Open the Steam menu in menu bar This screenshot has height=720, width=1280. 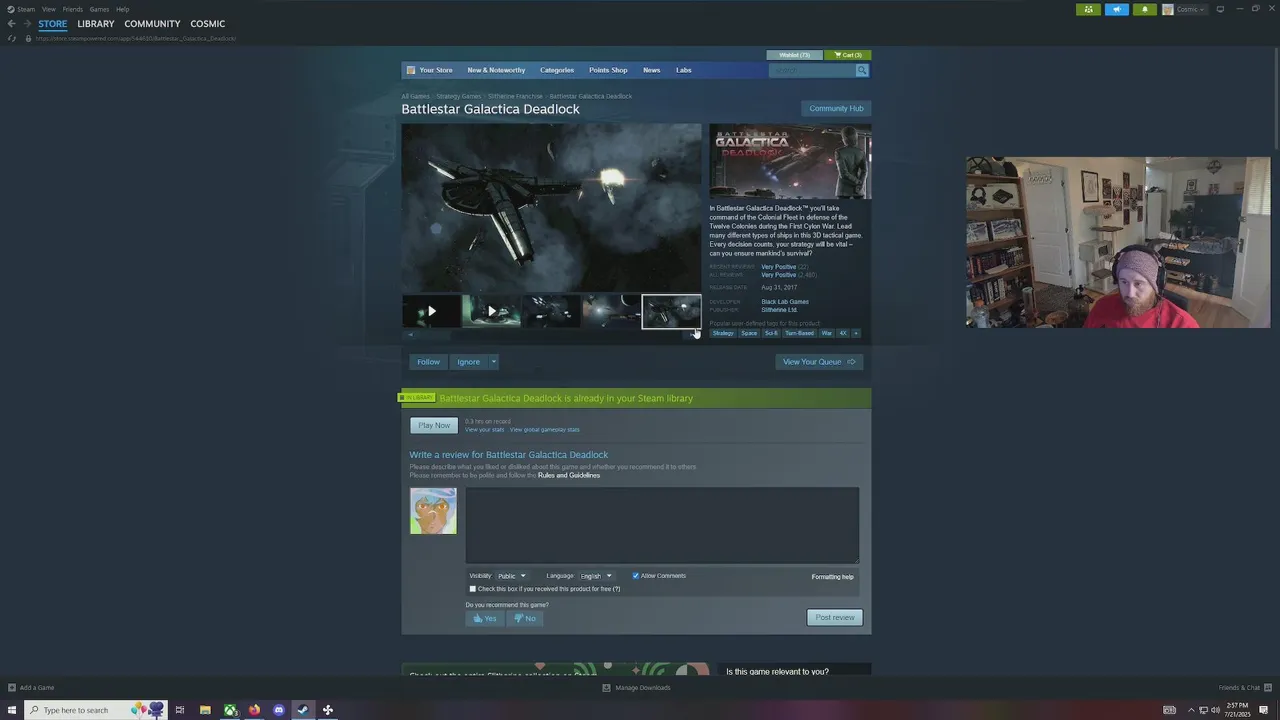[x=26, y=9]
